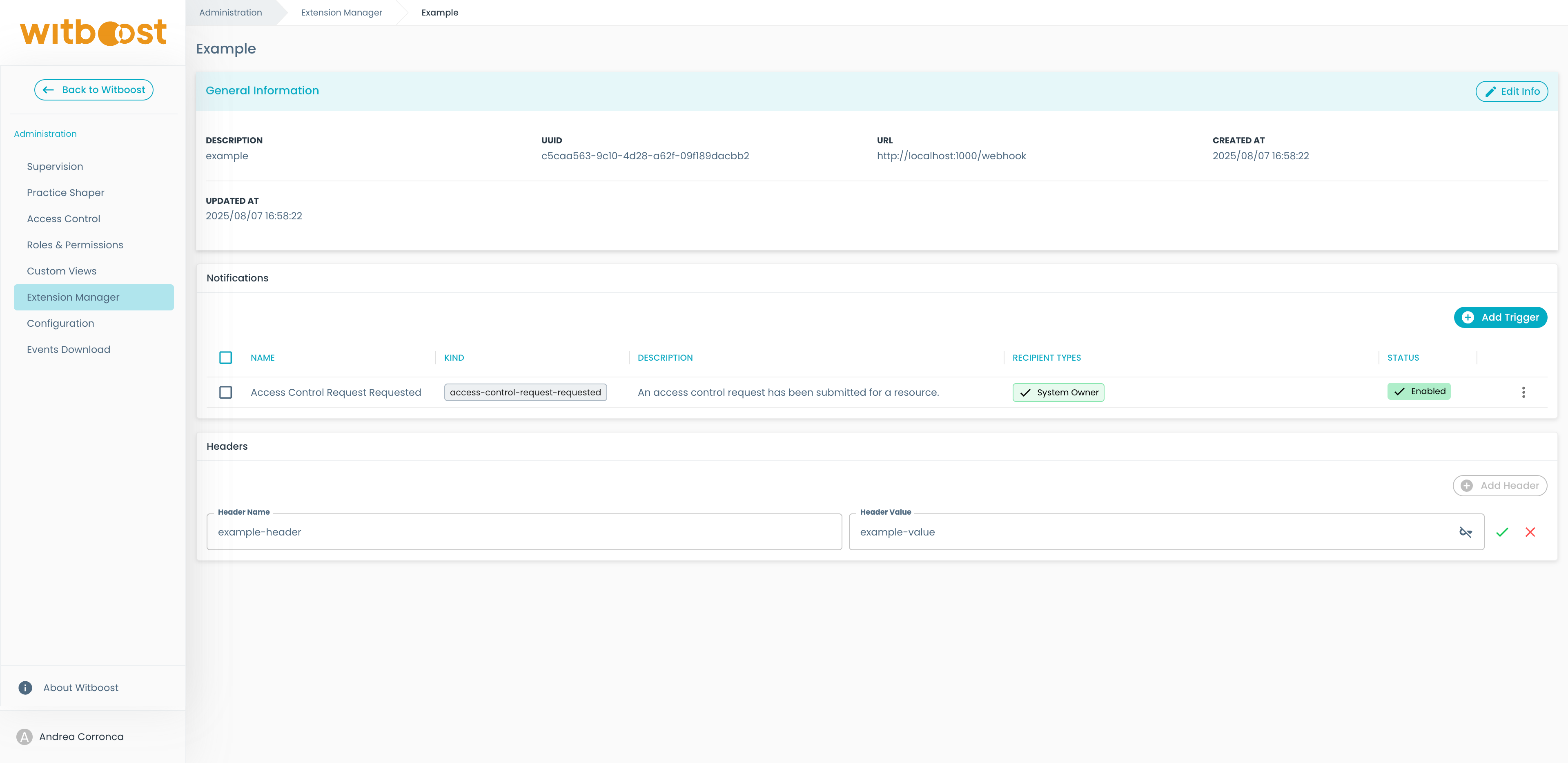Click the pencil icon in Edit Info
The height and width of the screenshot is (763, 1568).
pyautogui.click(x=1490, y=91)
